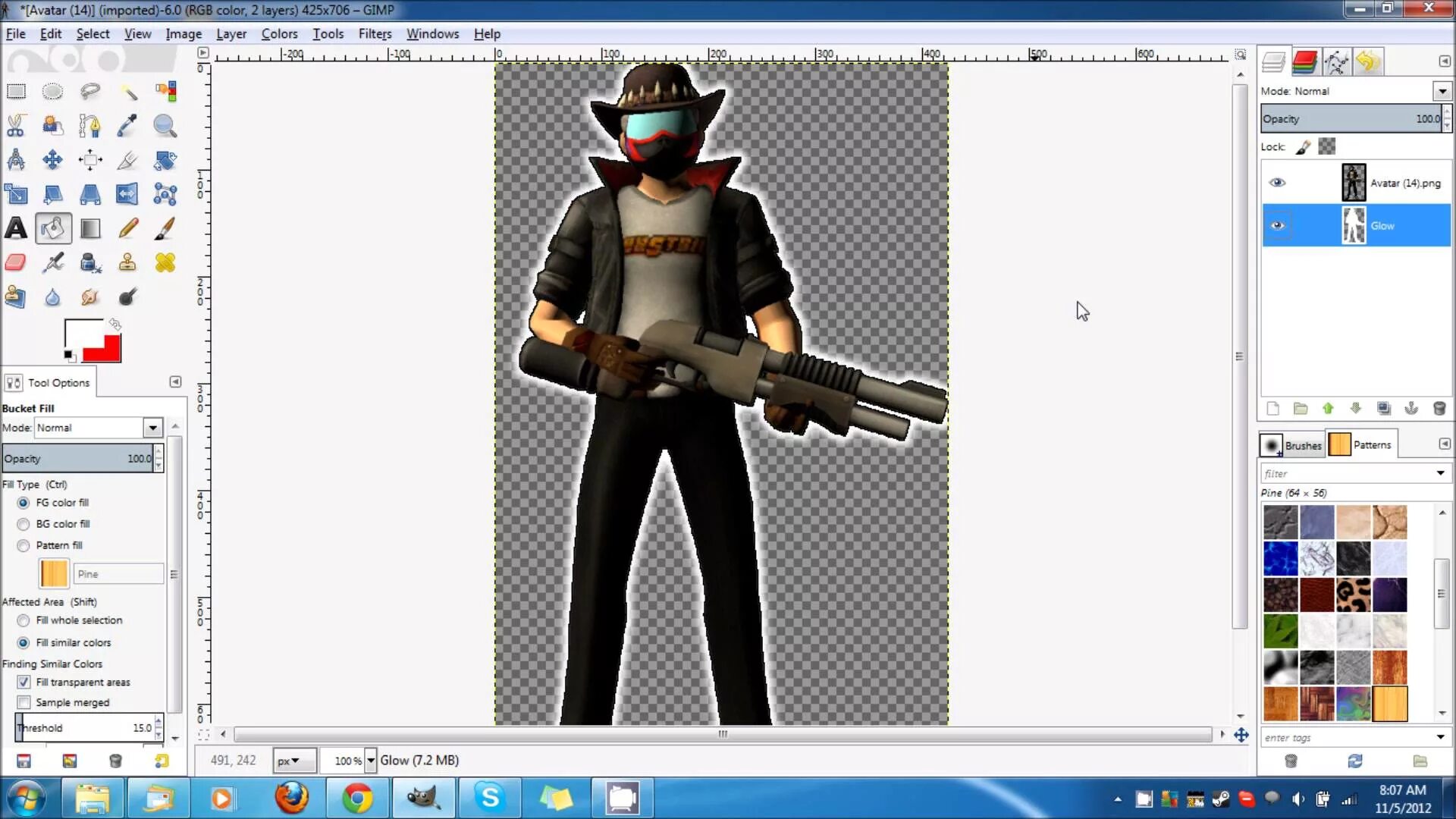This screenshot has width=1456, height=819.
Task: Choose the Fuzzy Select wand tool
Action: (x=127, y=92)
